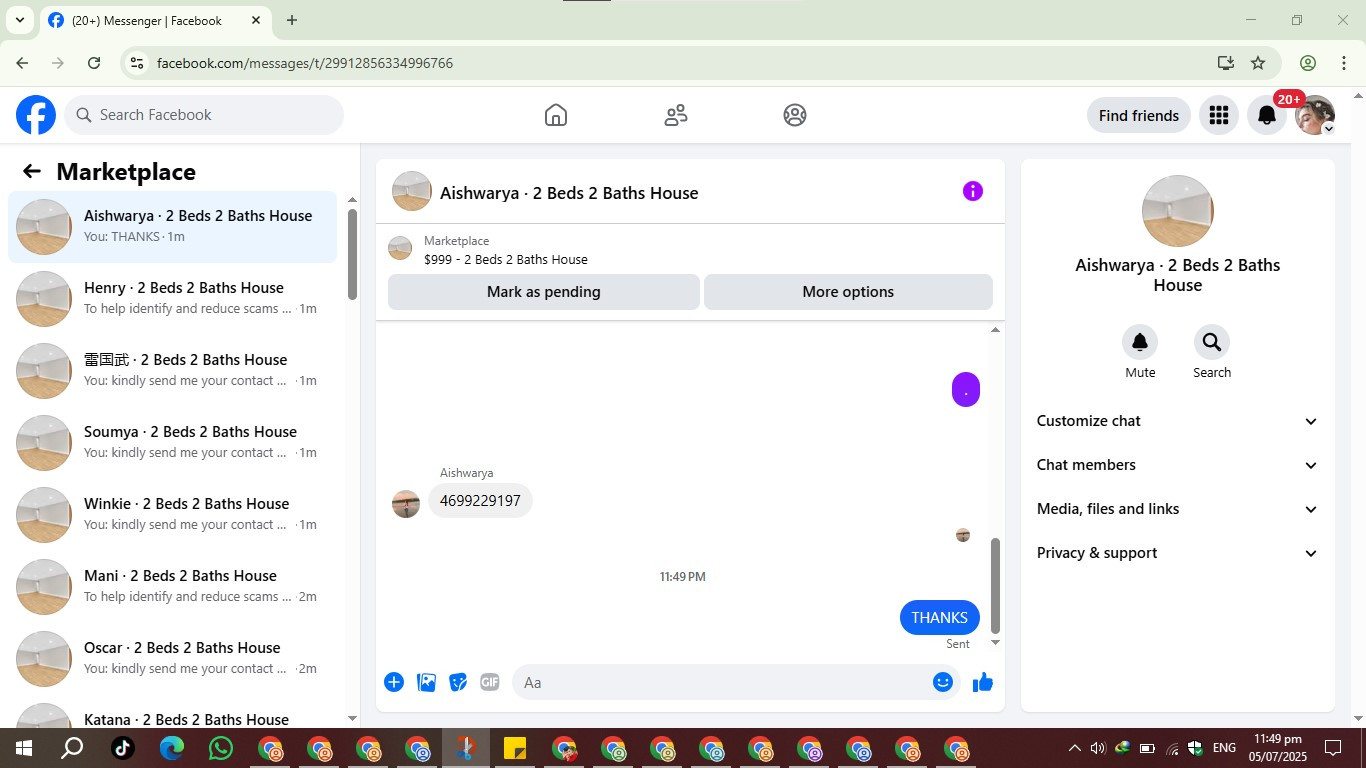Open Winkie · 2 Beds 2 Baths House chat
The width and height of the screenshot is (1366, 768).
click(173, 514)
